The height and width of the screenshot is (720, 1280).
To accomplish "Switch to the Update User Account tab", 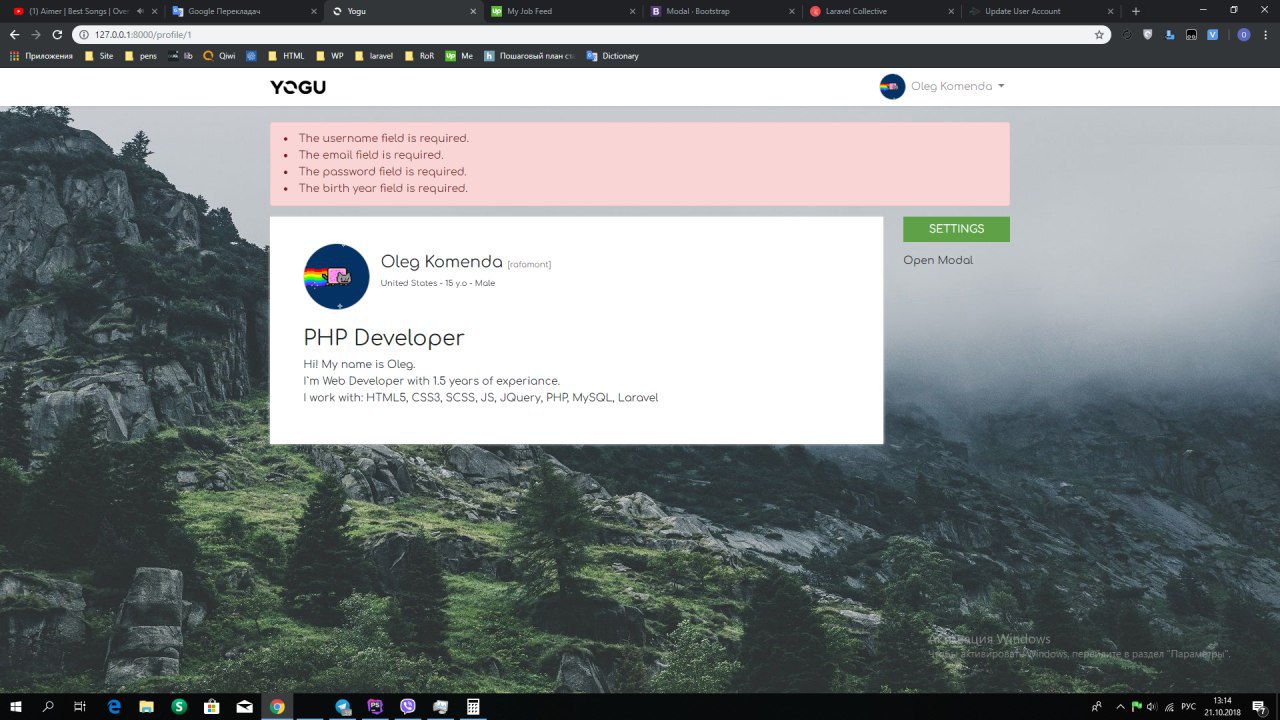I will (x=1040, y=11).
